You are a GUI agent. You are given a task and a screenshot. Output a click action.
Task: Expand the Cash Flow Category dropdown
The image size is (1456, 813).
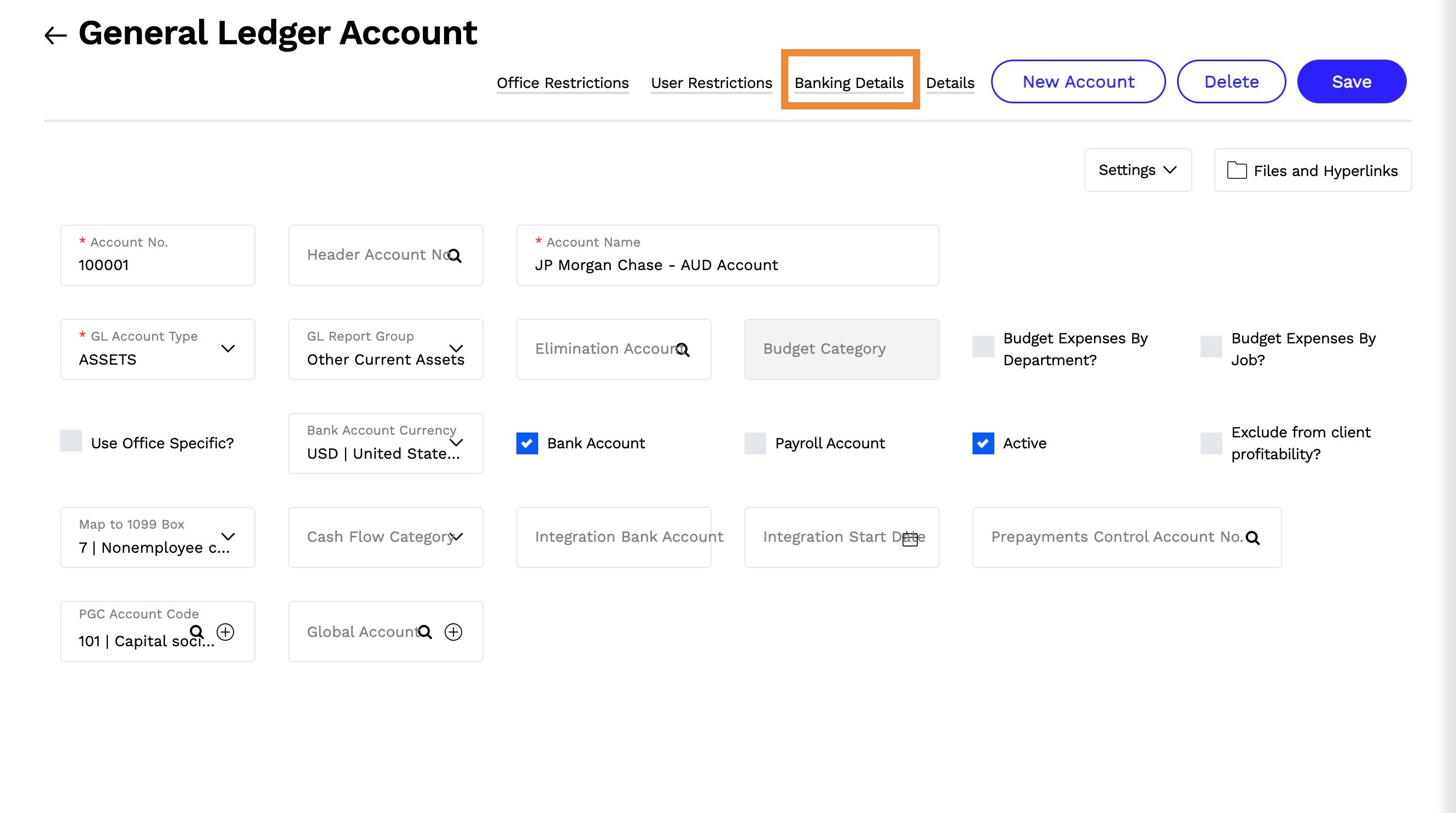456,537
